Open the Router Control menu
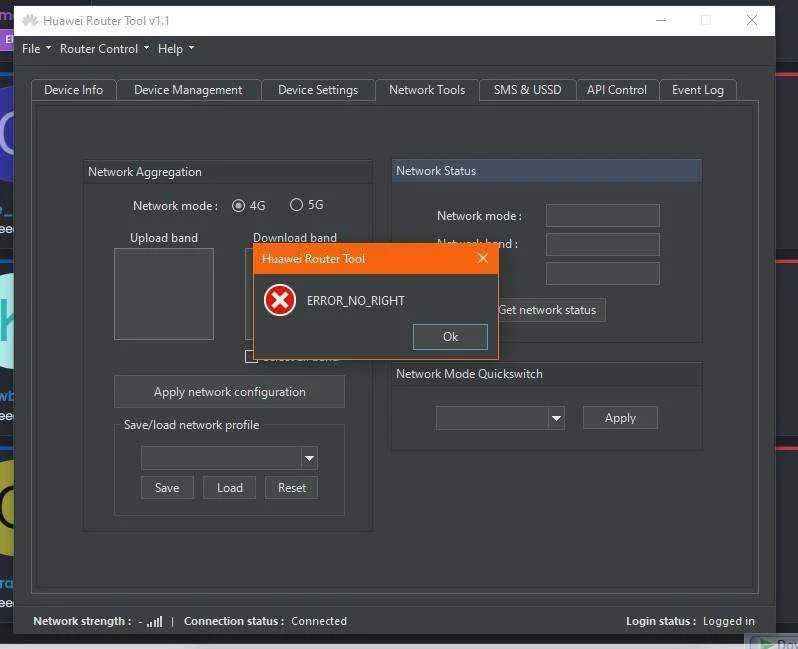The height and width of the screenshot is (649, 798). coord(104,49)
